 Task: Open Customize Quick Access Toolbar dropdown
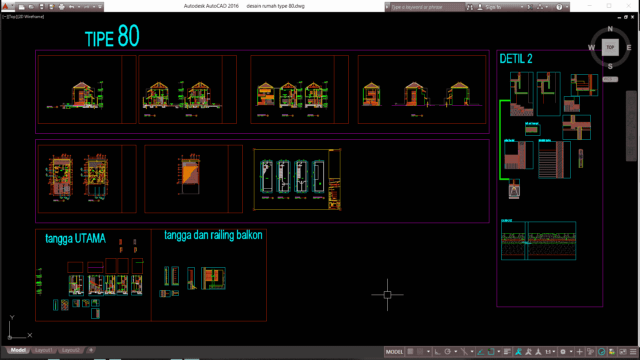pos(100,7)
